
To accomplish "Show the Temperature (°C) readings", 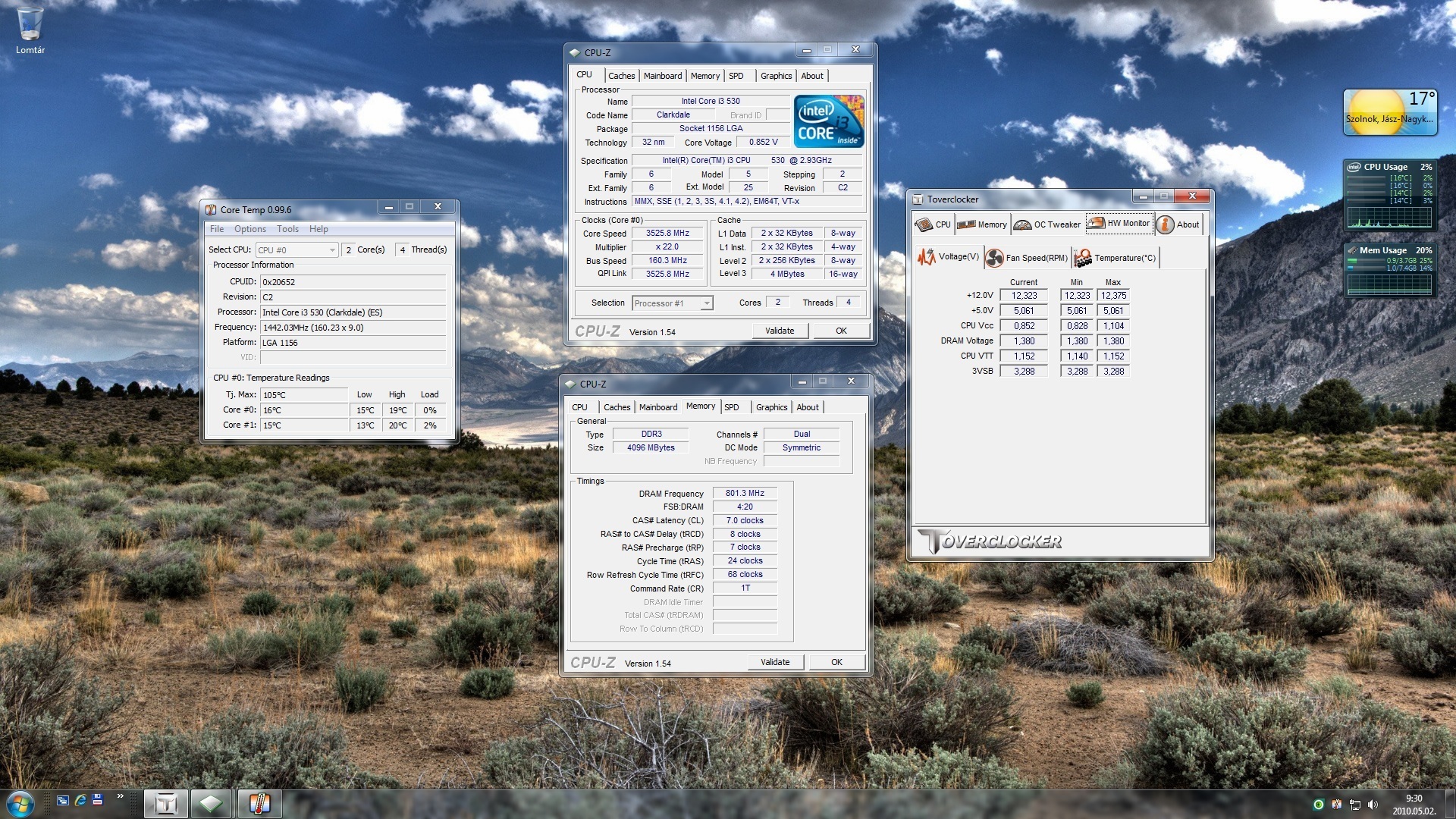I will coord(1116,258).
